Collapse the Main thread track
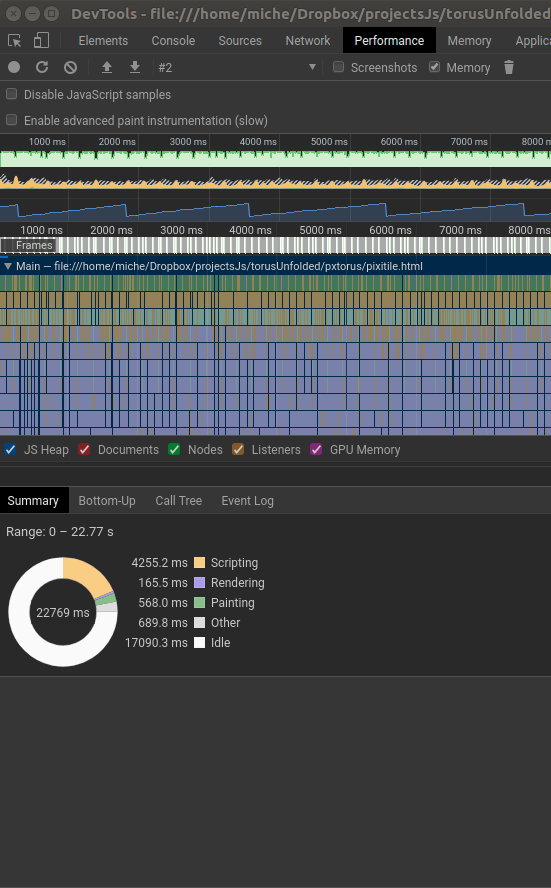The width and height of the screenshot is (551, 888). point(8,266)
